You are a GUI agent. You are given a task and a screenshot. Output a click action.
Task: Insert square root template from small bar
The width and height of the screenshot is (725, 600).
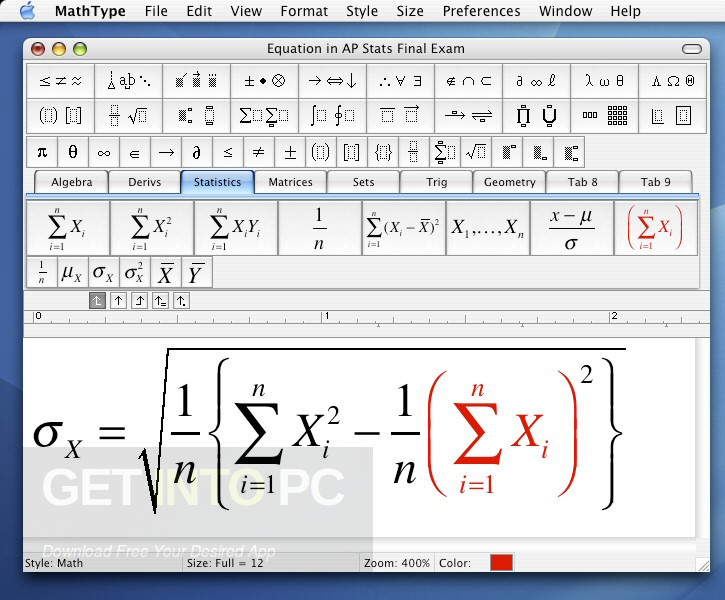click(476, 152)
